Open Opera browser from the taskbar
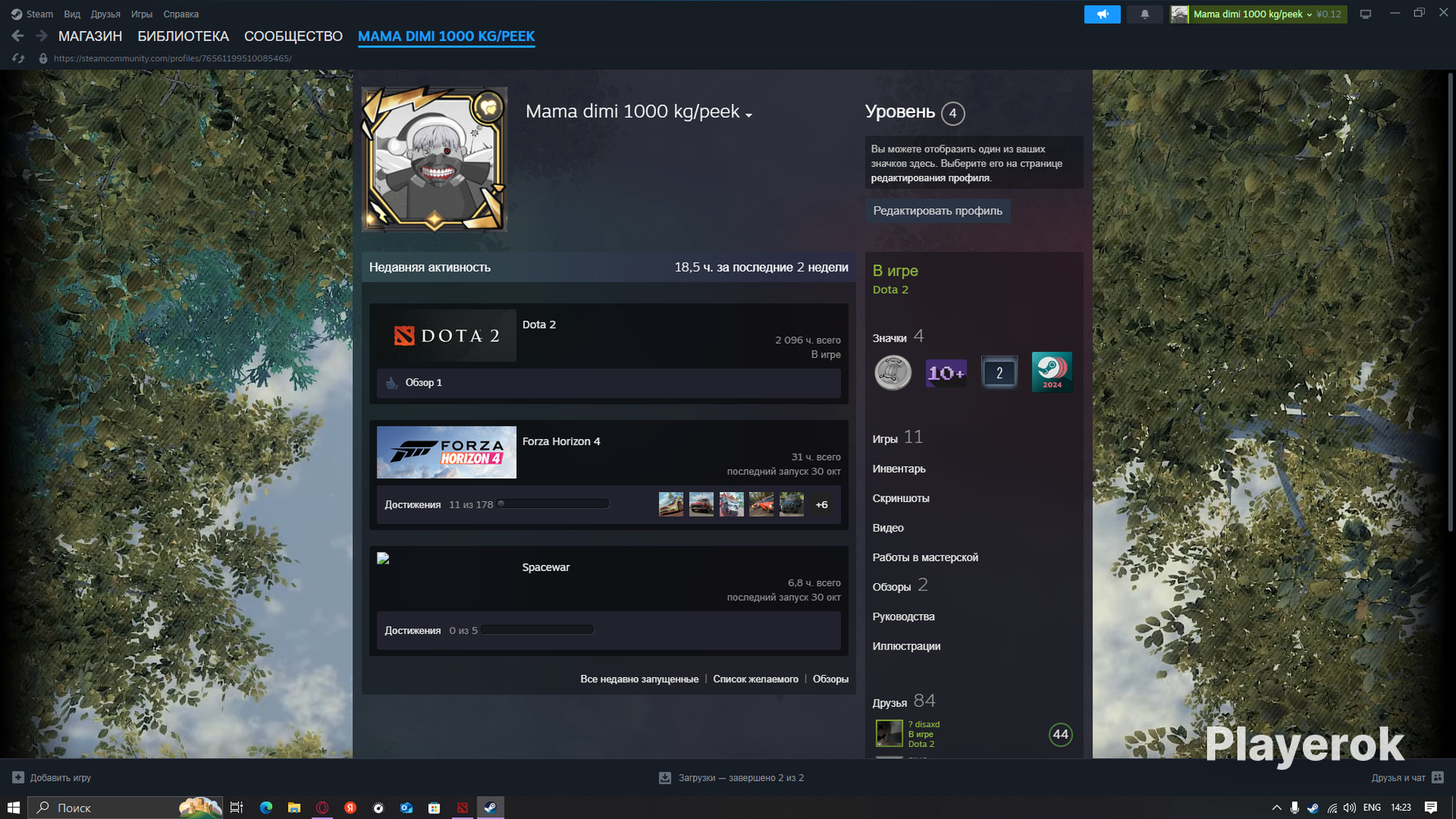The height and width of the screenshot is (819, 1456). point(323,808)
